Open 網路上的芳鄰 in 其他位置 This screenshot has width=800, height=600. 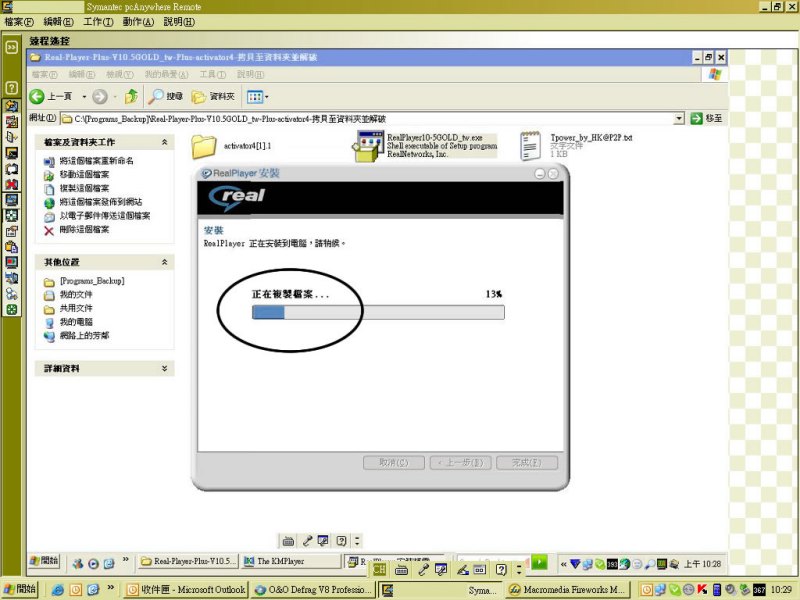coord(84,336)
